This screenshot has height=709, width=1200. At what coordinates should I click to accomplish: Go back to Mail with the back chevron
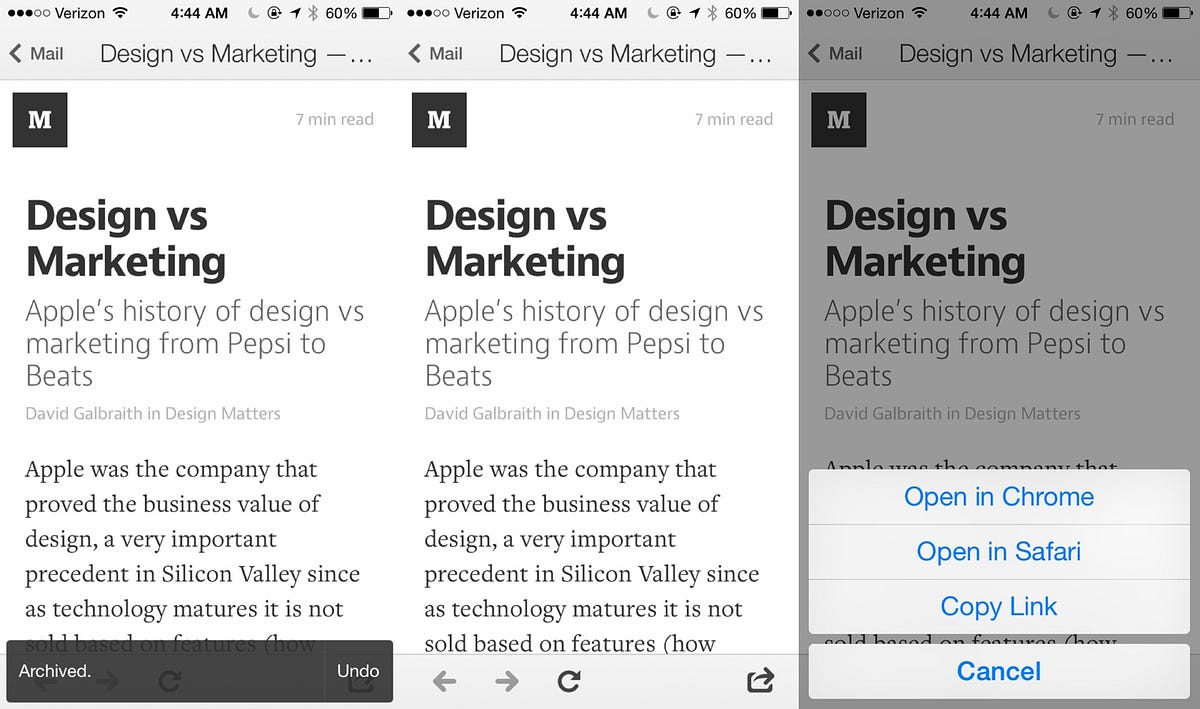pyautogui.click(x=35, y=53)
